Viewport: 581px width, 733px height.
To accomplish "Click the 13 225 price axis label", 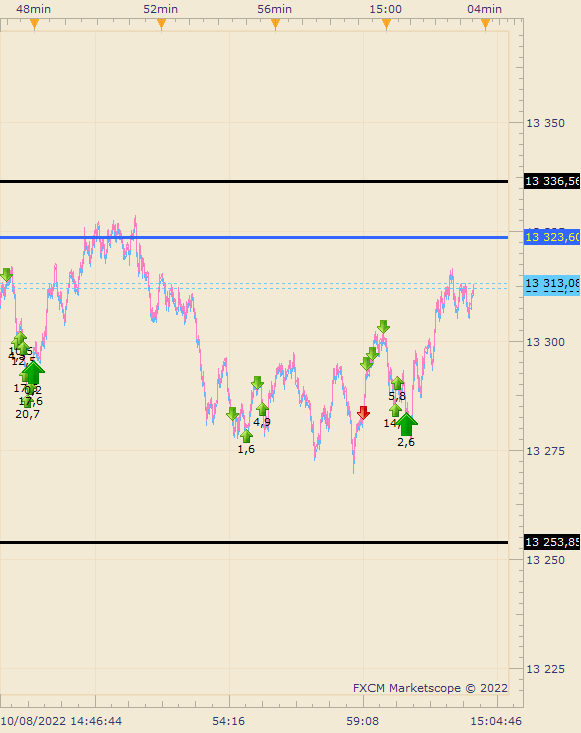I will 545,669.
